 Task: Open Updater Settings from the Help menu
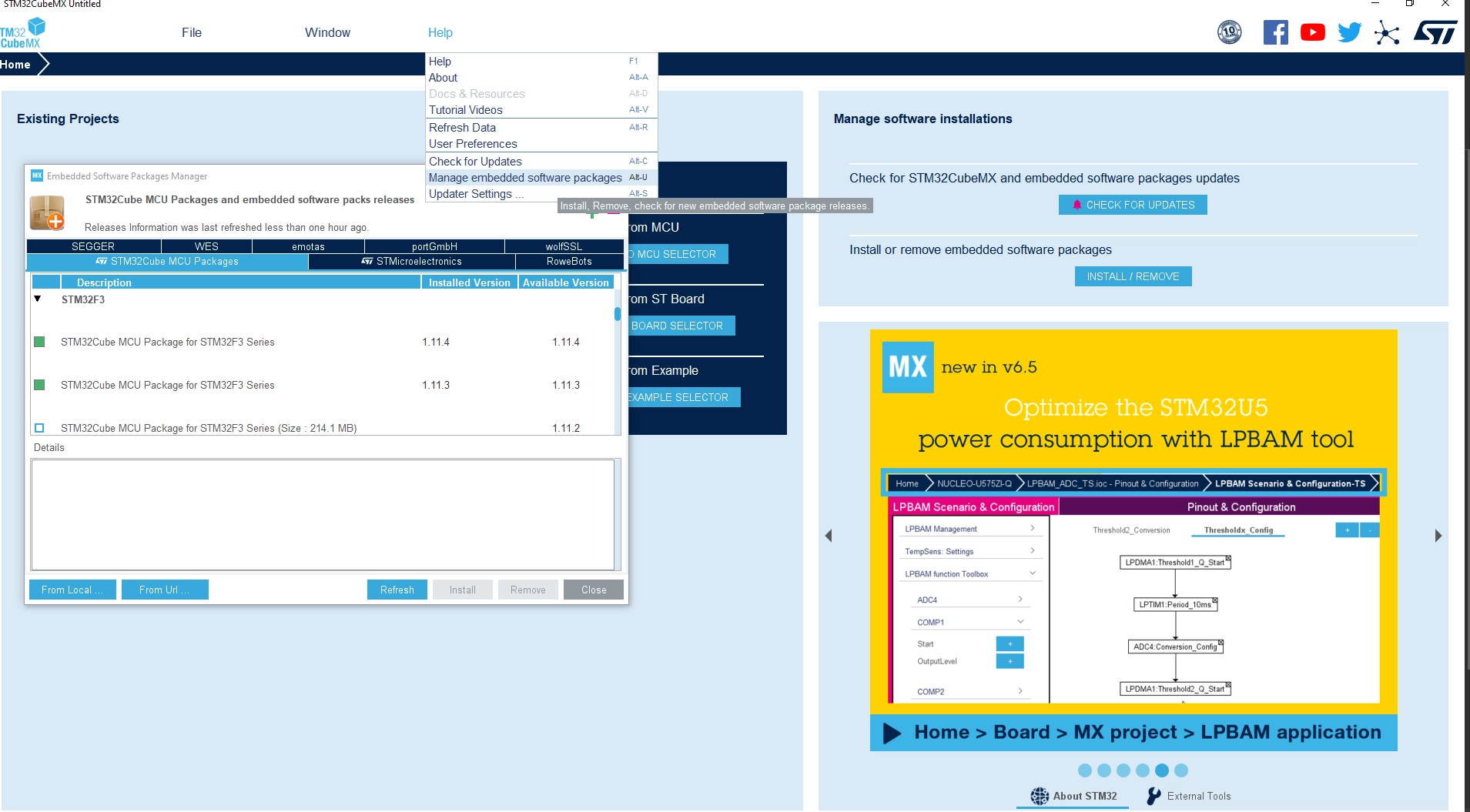[x=541, y=194]
